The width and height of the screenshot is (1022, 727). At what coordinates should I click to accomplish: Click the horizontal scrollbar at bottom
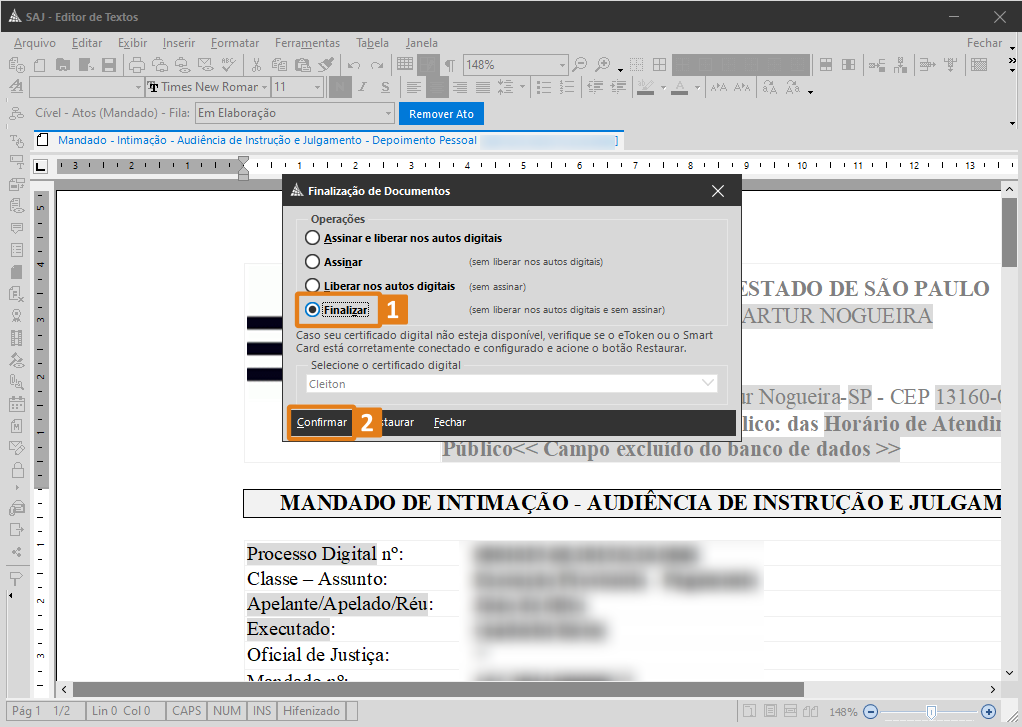click(x=438, y=689)
